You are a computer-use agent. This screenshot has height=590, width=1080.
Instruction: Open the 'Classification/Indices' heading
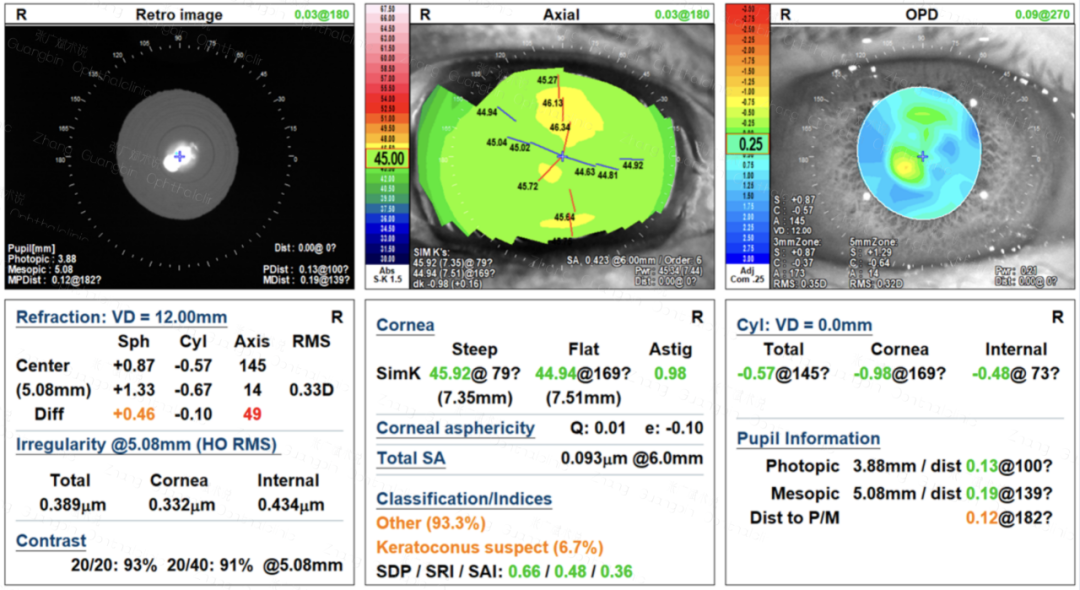pyautogui.click(x=464, y=498)
